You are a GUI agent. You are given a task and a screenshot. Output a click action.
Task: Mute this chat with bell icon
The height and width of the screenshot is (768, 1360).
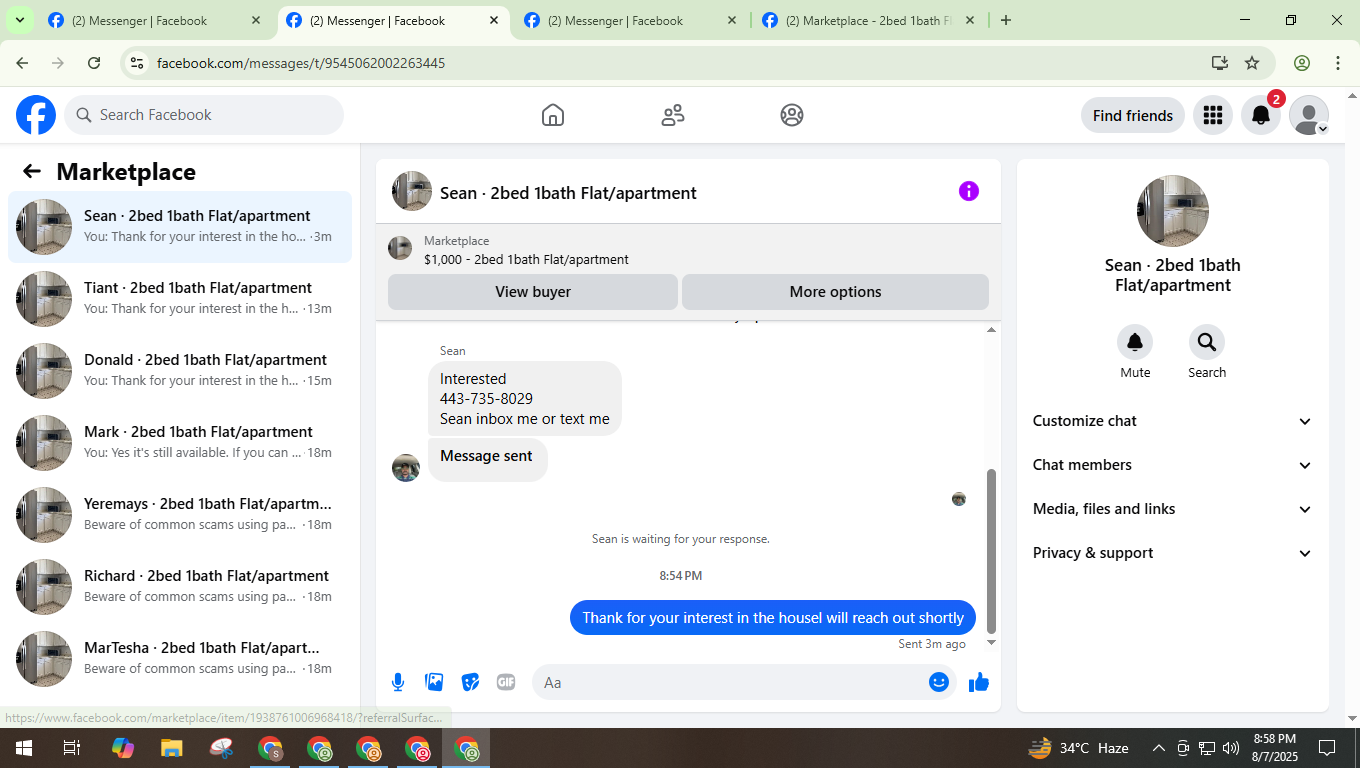pyautogui.click(x=1135, y=343)
